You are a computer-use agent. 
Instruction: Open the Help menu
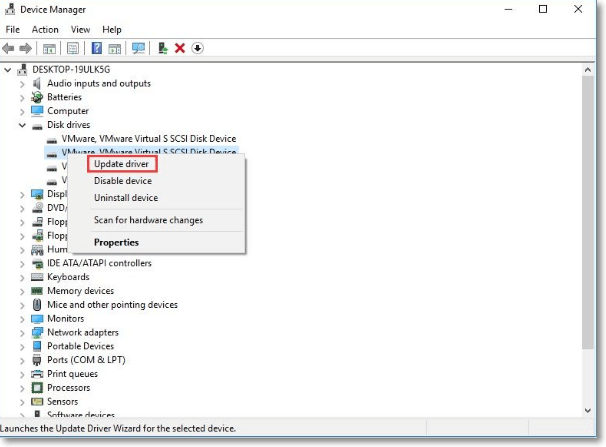point(112,30)
